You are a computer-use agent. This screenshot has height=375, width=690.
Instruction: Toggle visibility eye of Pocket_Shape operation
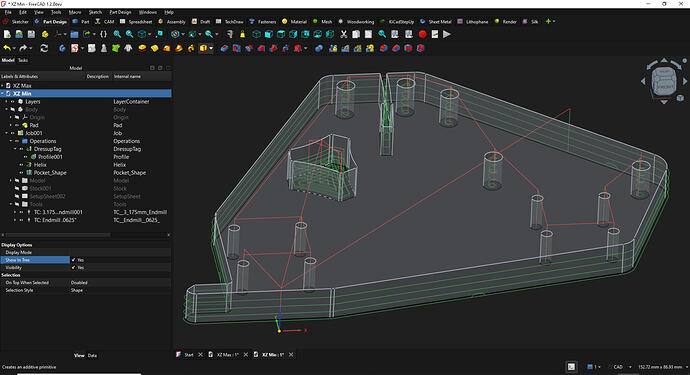21,173
